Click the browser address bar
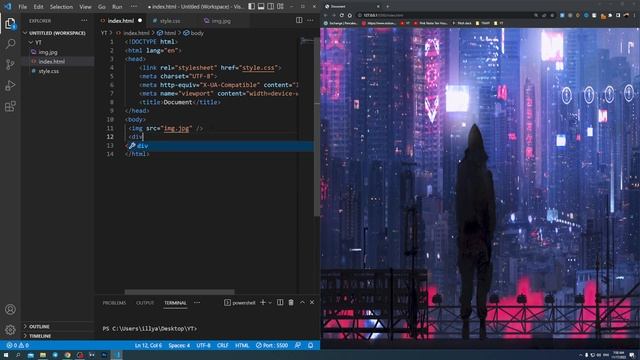Image resolution: width=640 pixels, height=360 pixels. pyautogui.click(x=445, y=15)
